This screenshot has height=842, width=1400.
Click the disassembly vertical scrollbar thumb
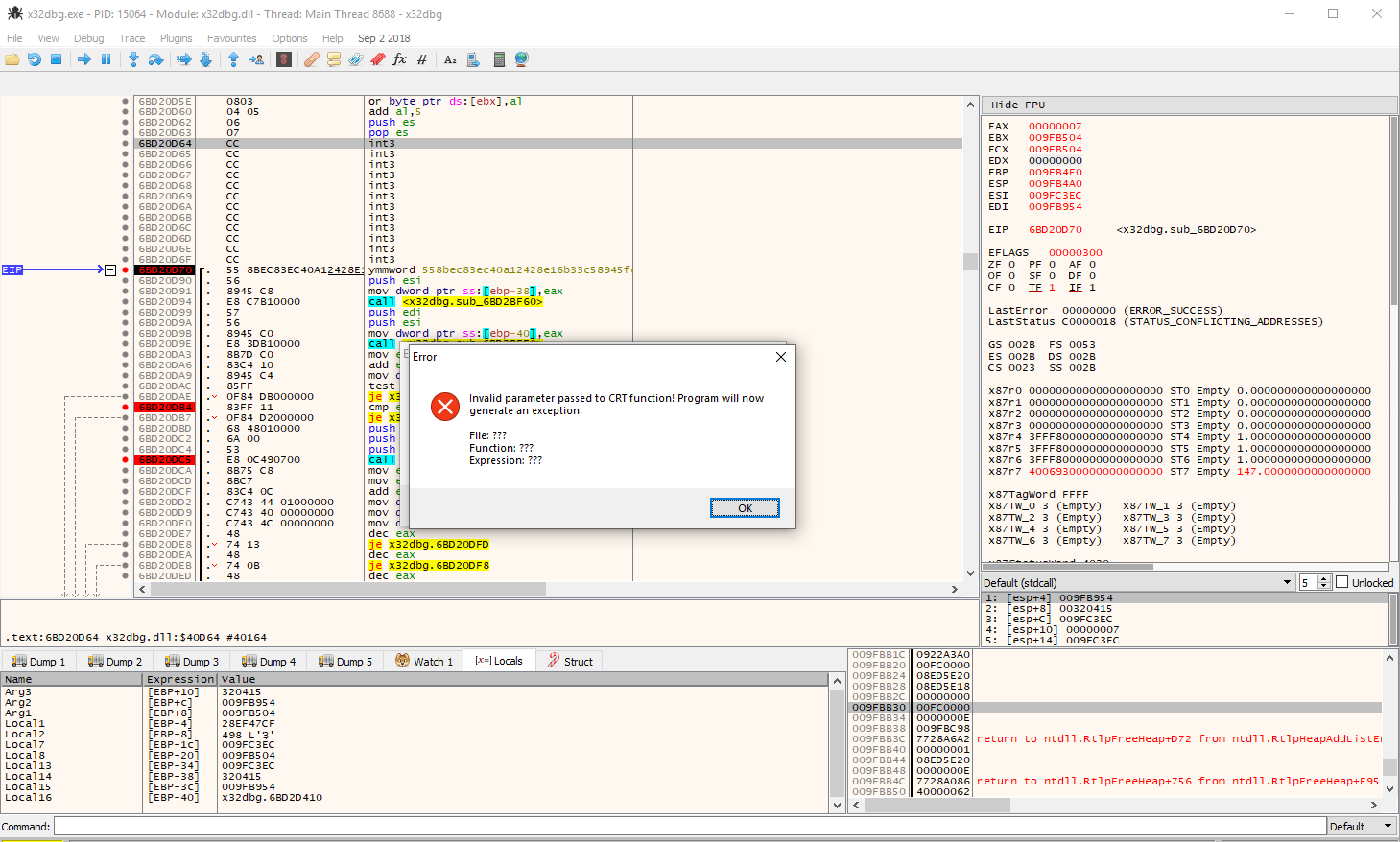coord(970,261)
